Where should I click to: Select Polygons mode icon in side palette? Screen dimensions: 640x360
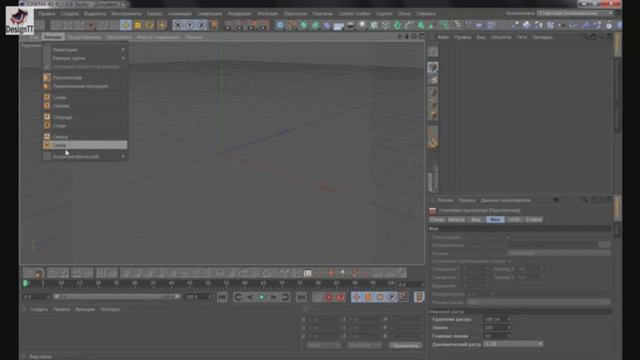tap(433, 116)
